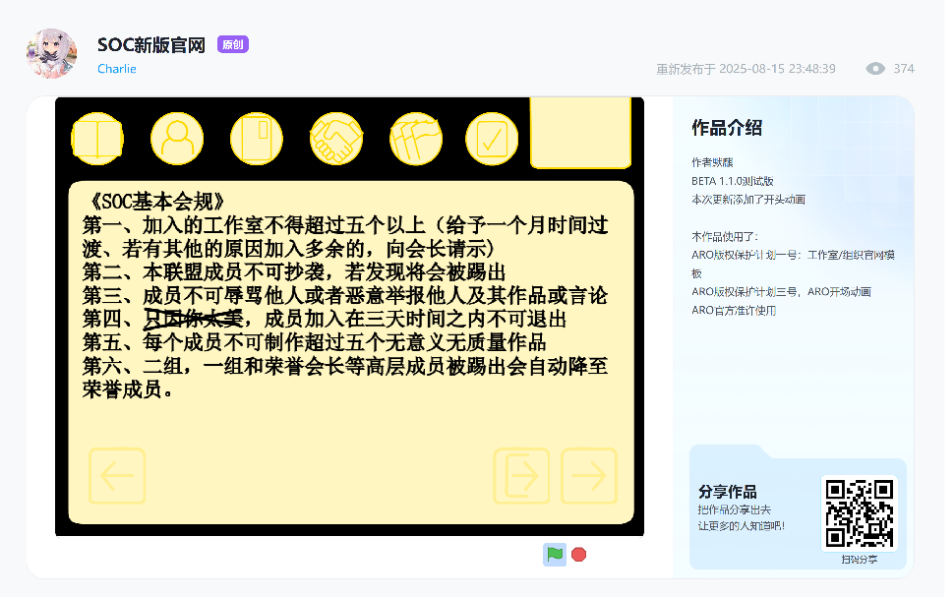Click the open book icon
This screenshot has width=945, height=597.
point(98,138)
